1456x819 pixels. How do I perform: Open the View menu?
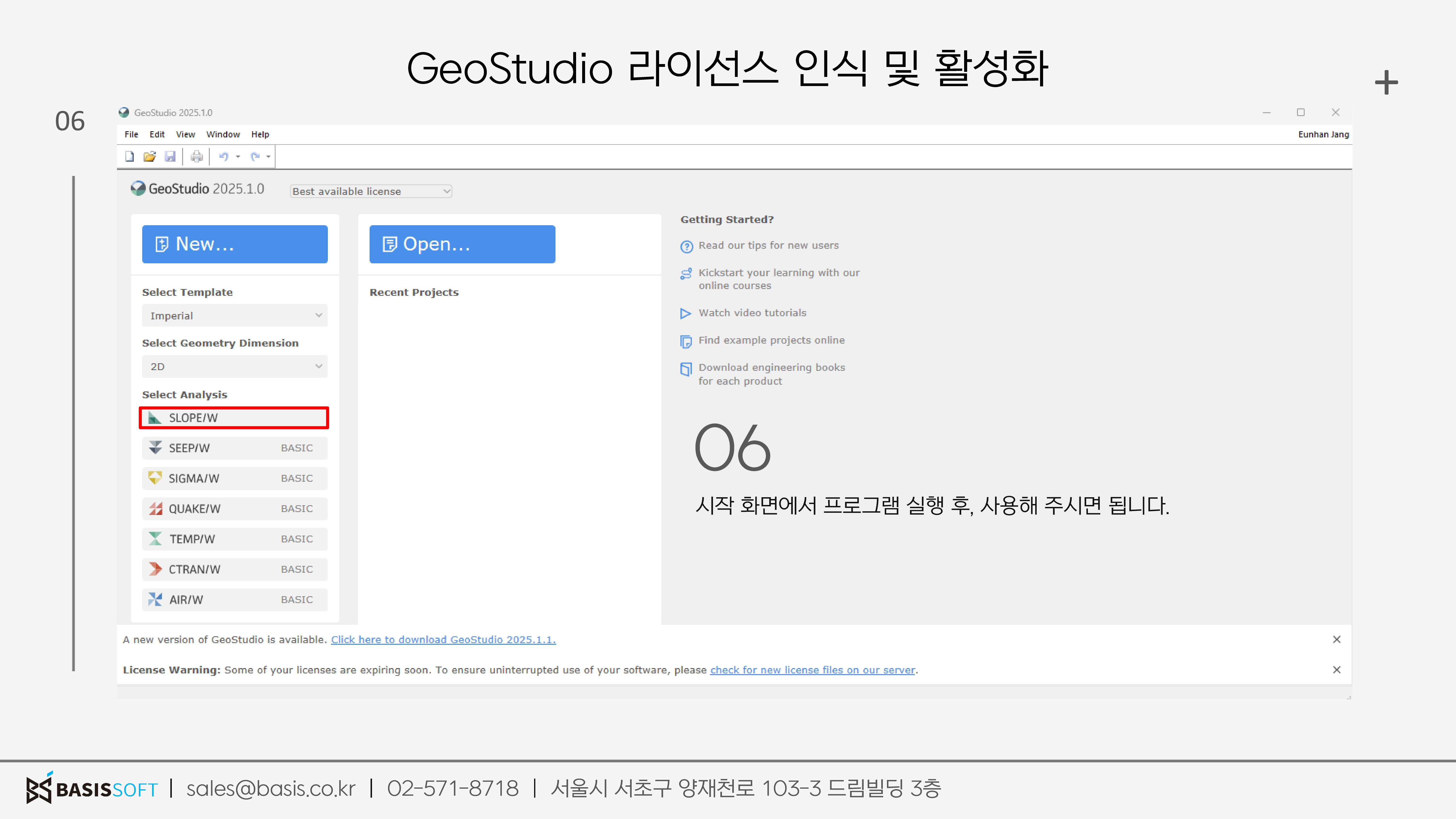[x=185, y=134]
